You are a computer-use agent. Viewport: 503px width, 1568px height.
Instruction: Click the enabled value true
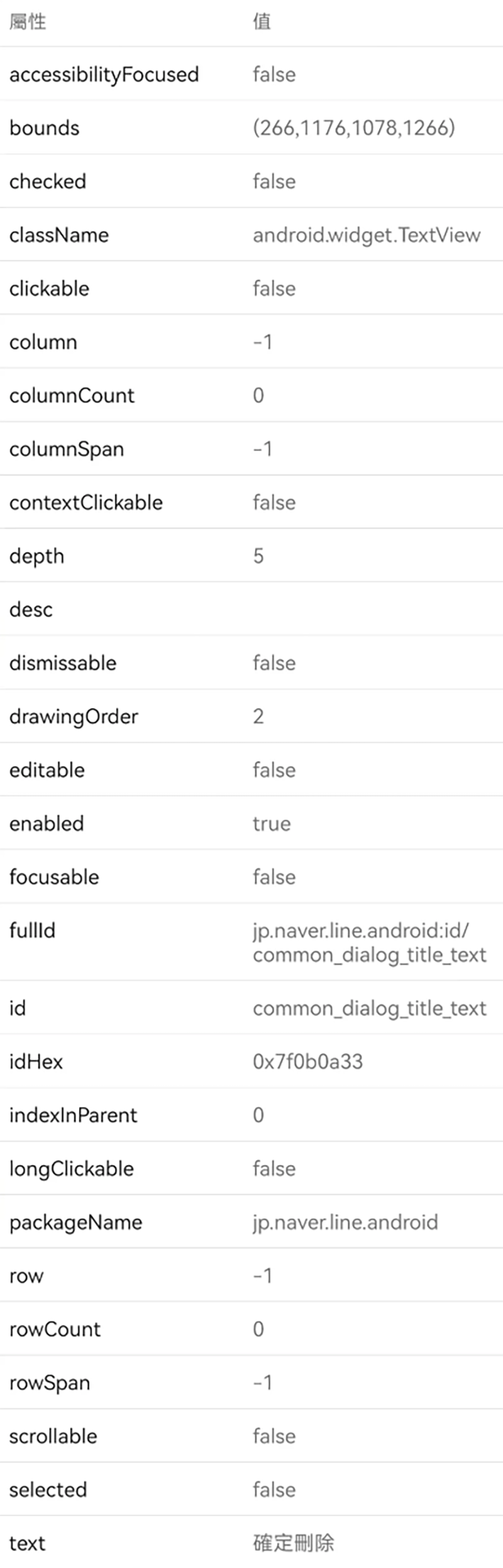pyautogui.click(x=271, y=823)
